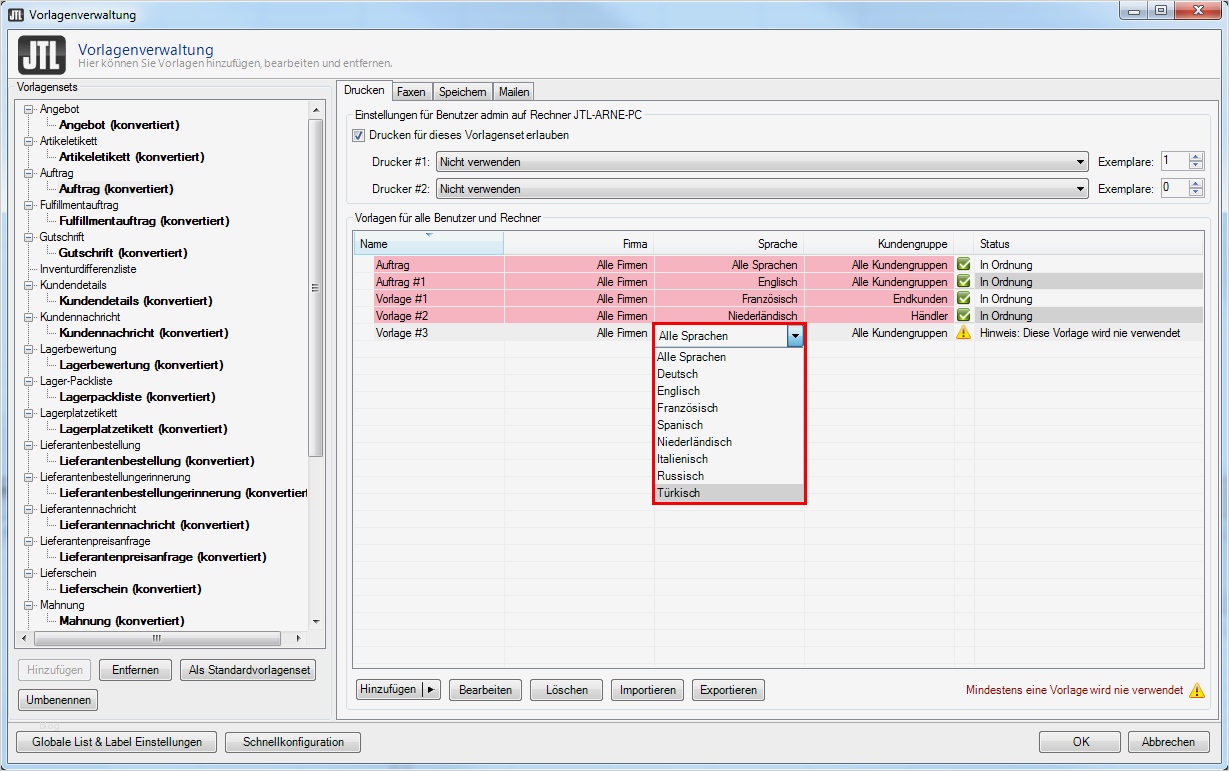Viewport: 1229px width, 771px height.
Task: Open the Schnellkonfiguration button
Action: click(x=292, y=742)
